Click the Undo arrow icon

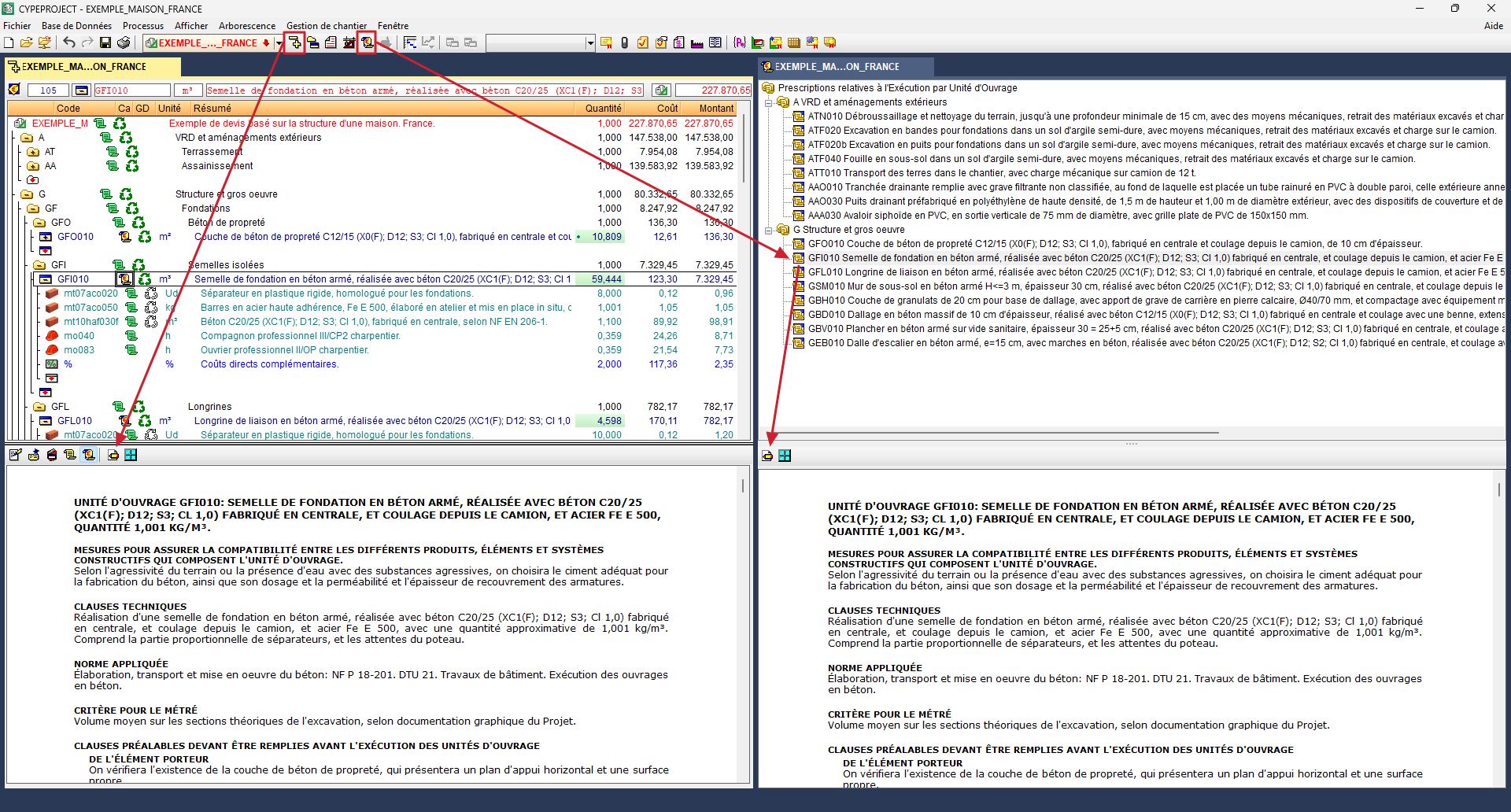point(69,42)
